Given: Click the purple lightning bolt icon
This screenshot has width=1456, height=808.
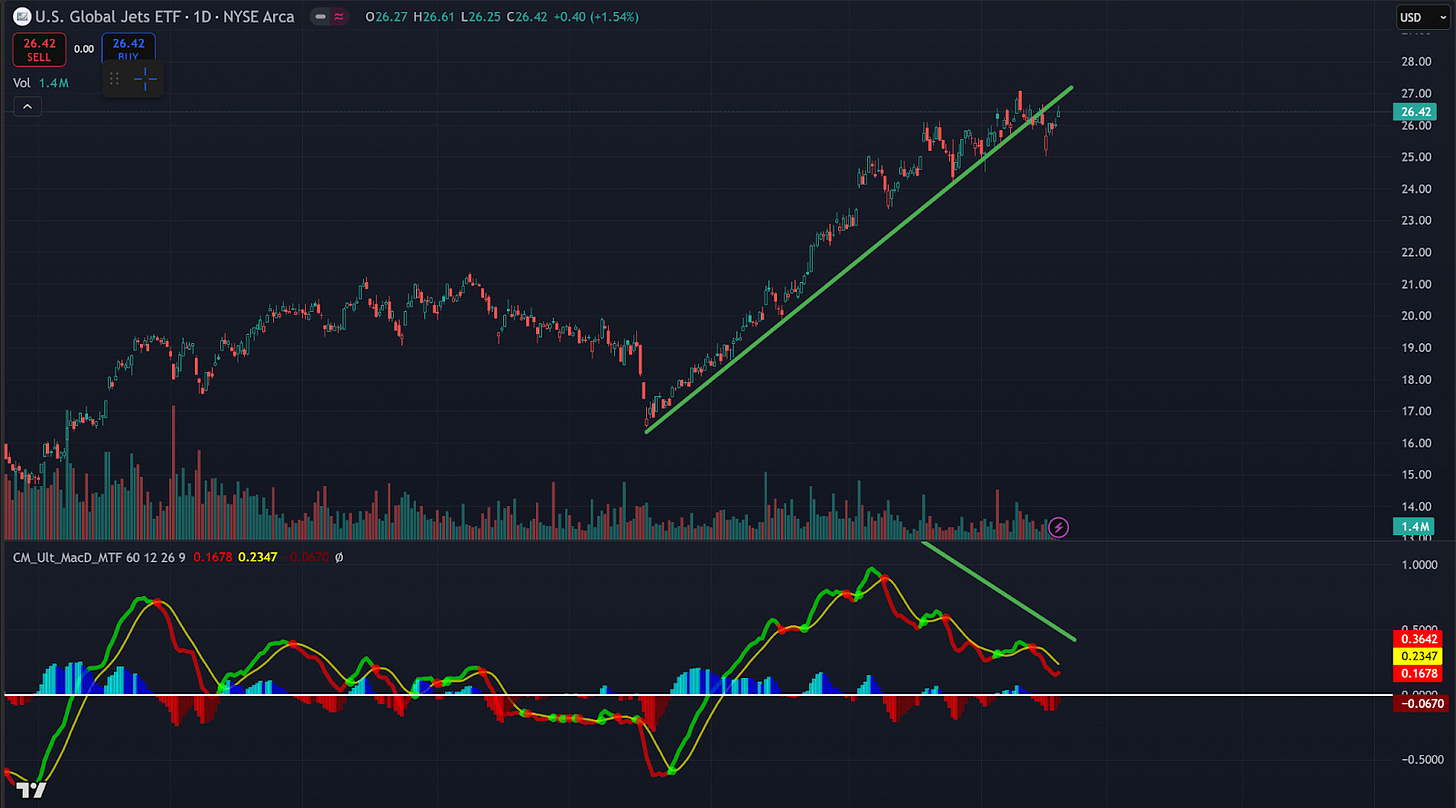Looking at the screenshot, I should tap(1059, 526).
